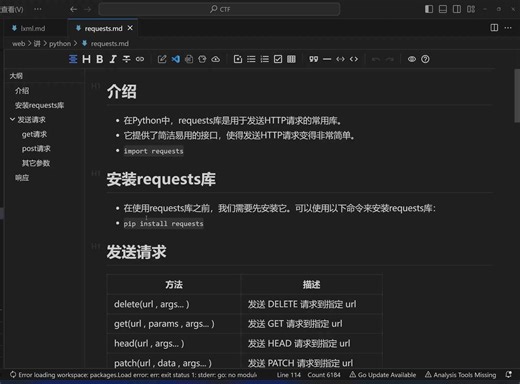Click Count 6184 in the status bar
The height and width of the screenshot is (384, 520).
click(x=324, y=375)
